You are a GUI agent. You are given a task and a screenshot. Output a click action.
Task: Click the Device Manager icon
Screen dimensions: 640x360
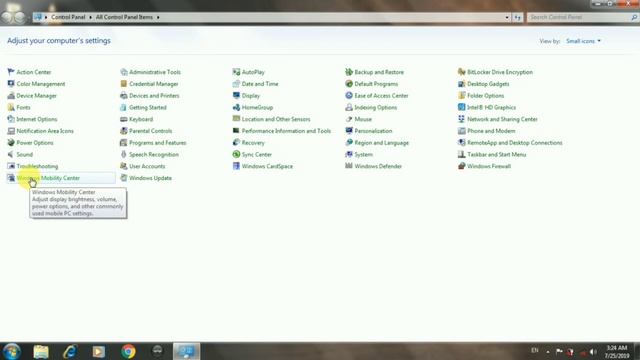11,96
